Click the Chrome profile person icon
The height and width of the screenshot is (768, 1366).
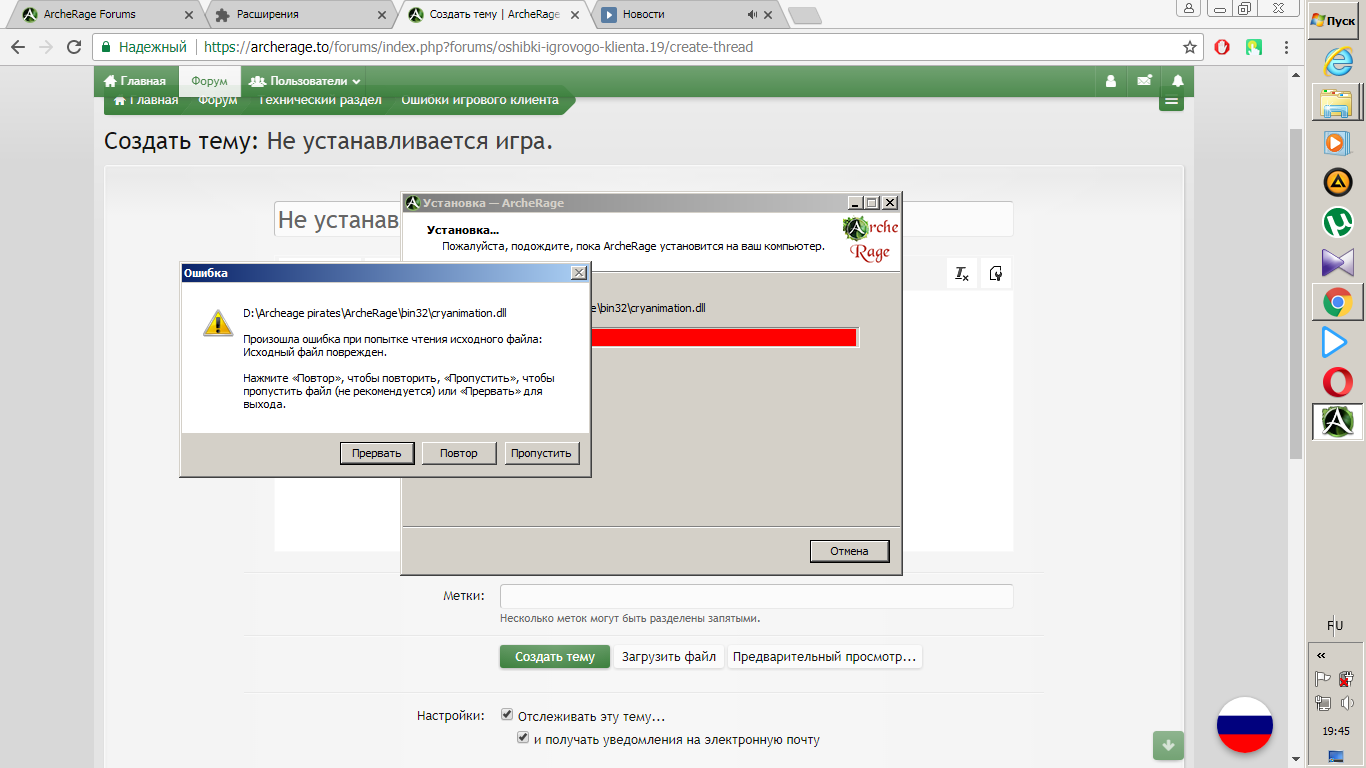(1189, 8)
